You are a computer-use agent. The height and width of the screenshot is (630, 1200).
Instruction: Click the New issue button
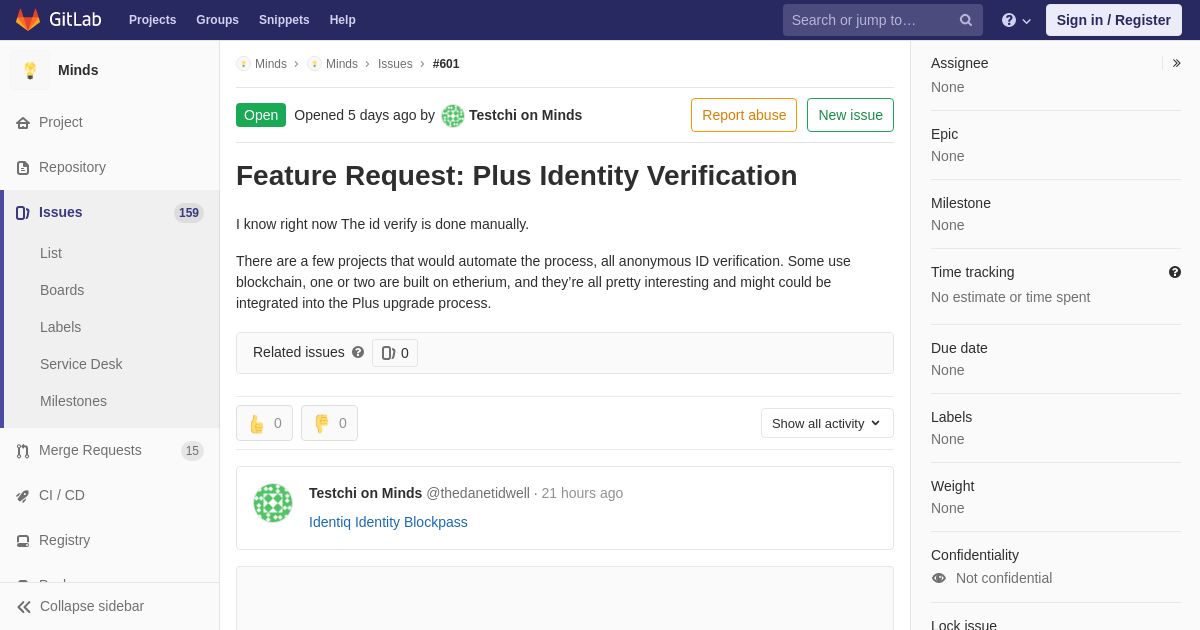point(850,115)
